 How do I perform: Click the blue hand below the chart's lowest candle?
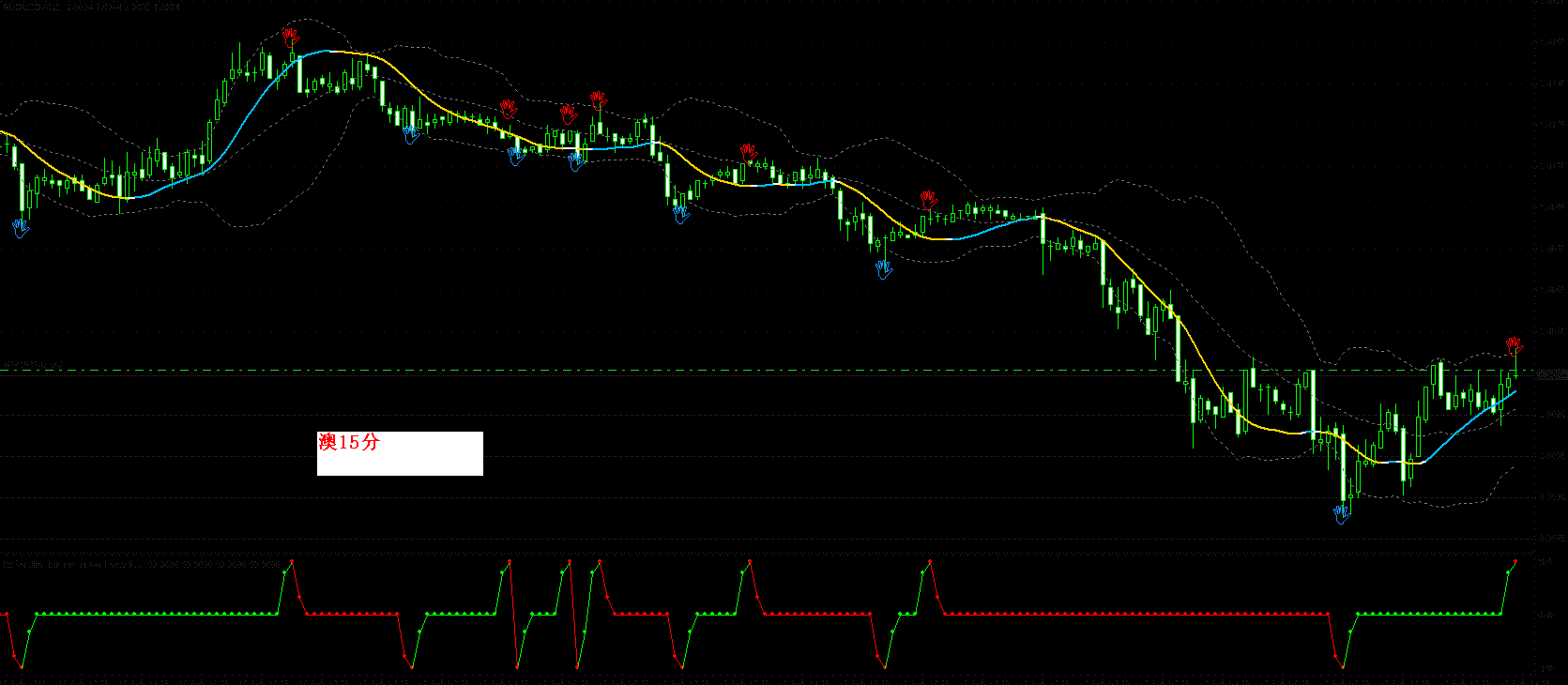[x=1342, y=514]
